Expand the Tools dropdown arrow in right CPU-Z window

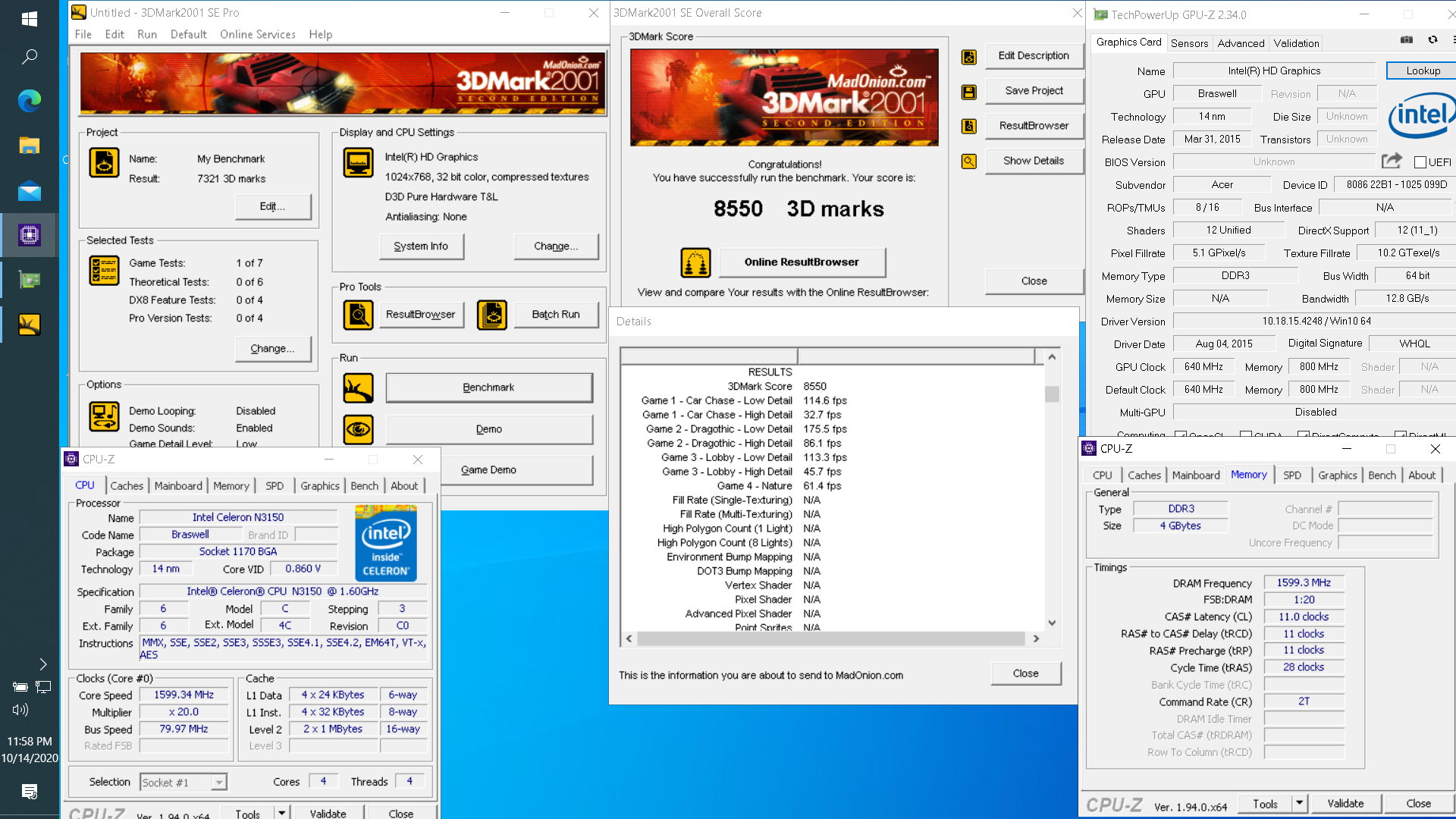click(1299, 803)
